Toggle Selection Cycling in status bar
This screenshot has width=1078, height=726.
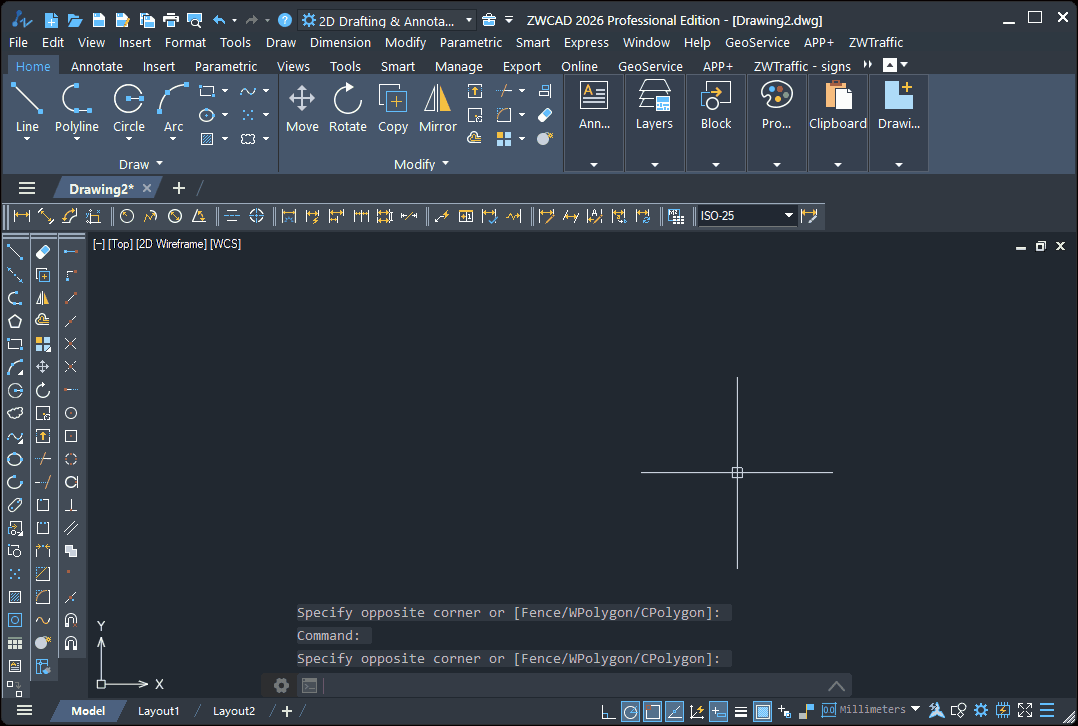[784, 712]
